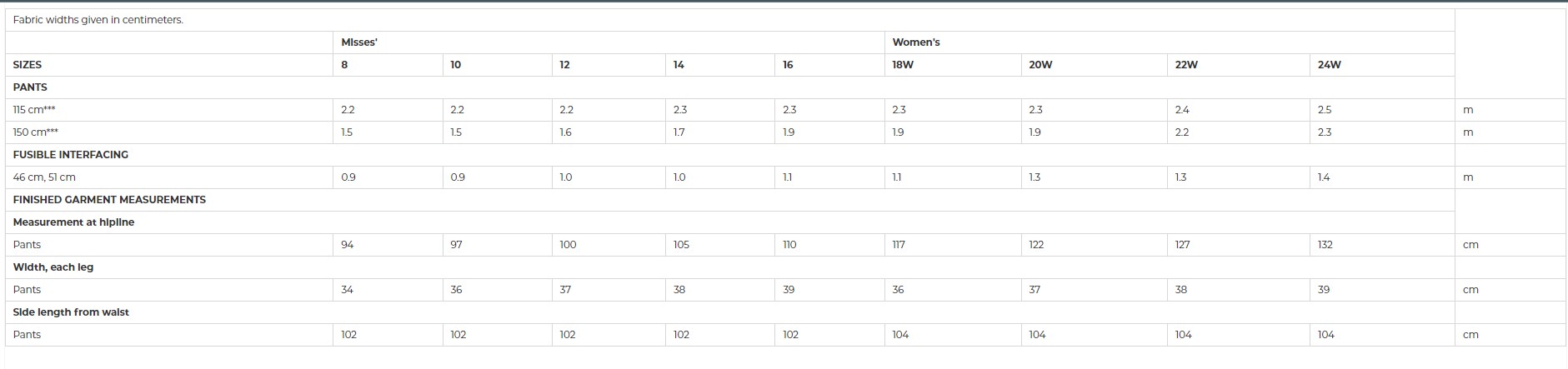Screen dimensions: 1568x369
Task: Click the Women's column group header
Action: point(915,42)
